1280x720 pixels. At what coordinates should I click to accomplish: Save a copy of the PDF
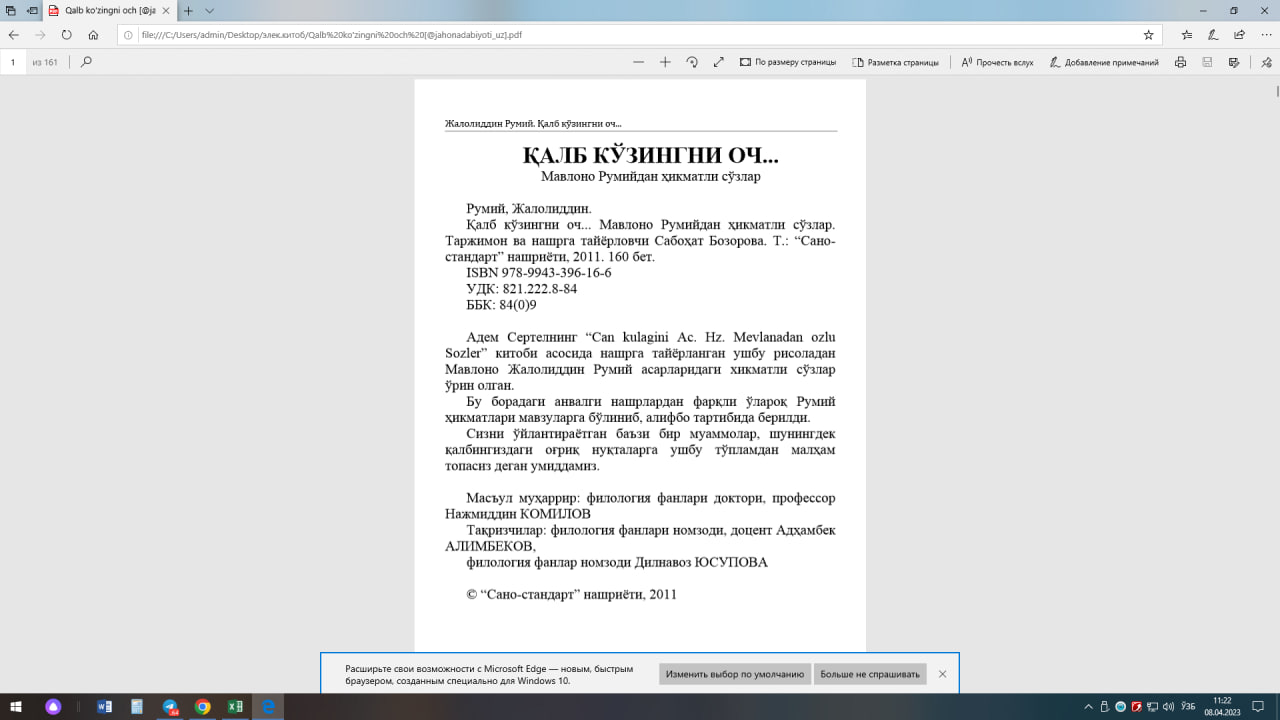tap(1207, 61)
